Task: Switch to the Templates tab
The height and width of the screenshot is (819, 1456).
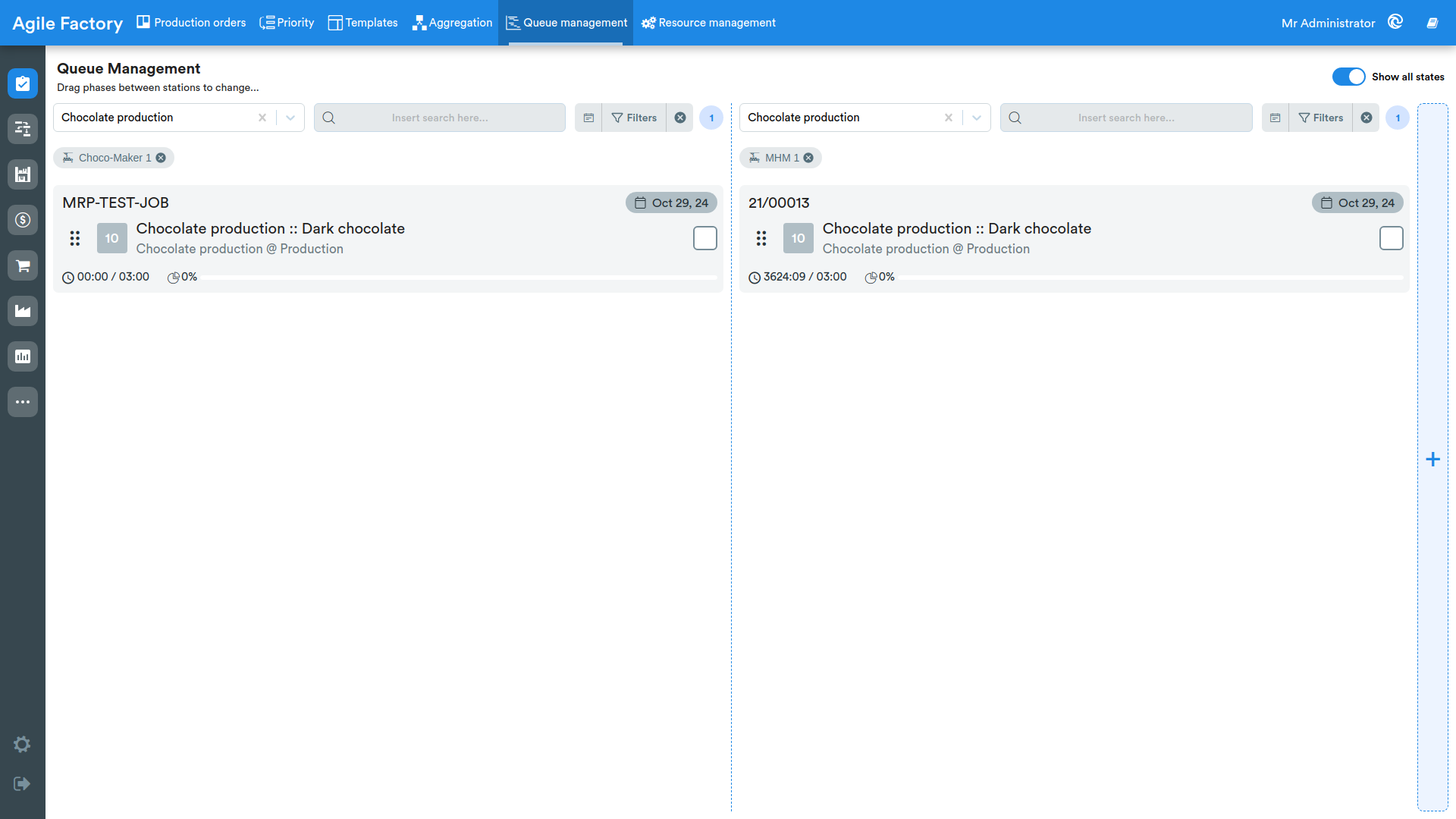Action: [363, 23]
